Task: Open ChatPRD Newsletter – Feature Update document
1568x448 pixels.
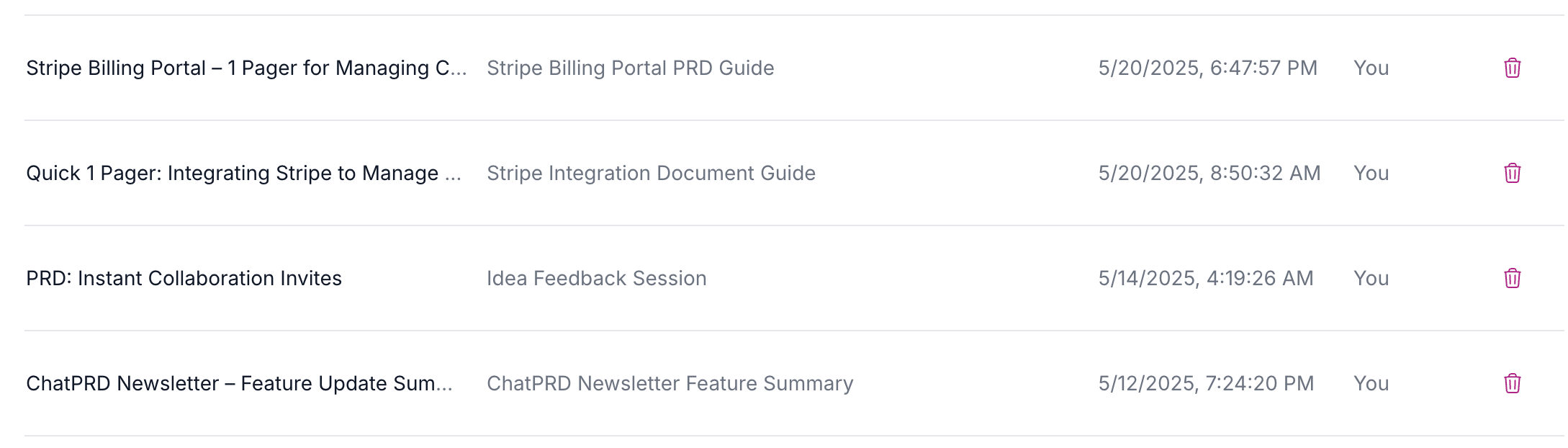Action: 239,383
